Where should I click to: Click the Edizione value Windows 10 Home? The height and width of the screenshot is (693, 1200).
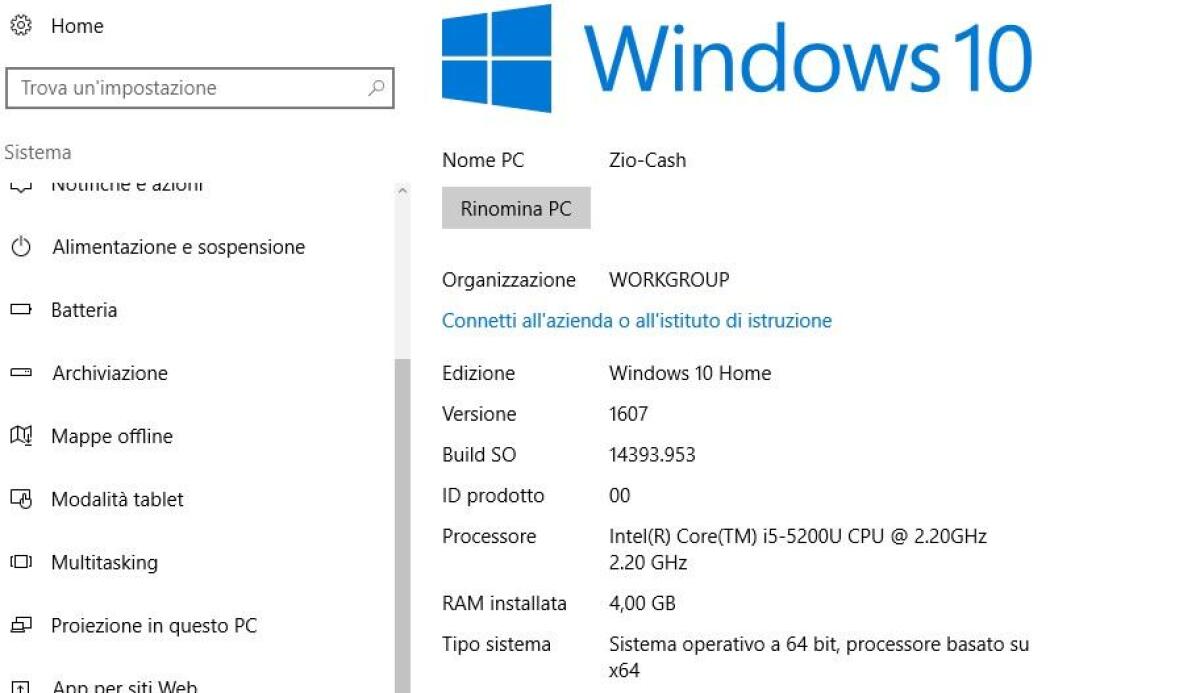690,373
